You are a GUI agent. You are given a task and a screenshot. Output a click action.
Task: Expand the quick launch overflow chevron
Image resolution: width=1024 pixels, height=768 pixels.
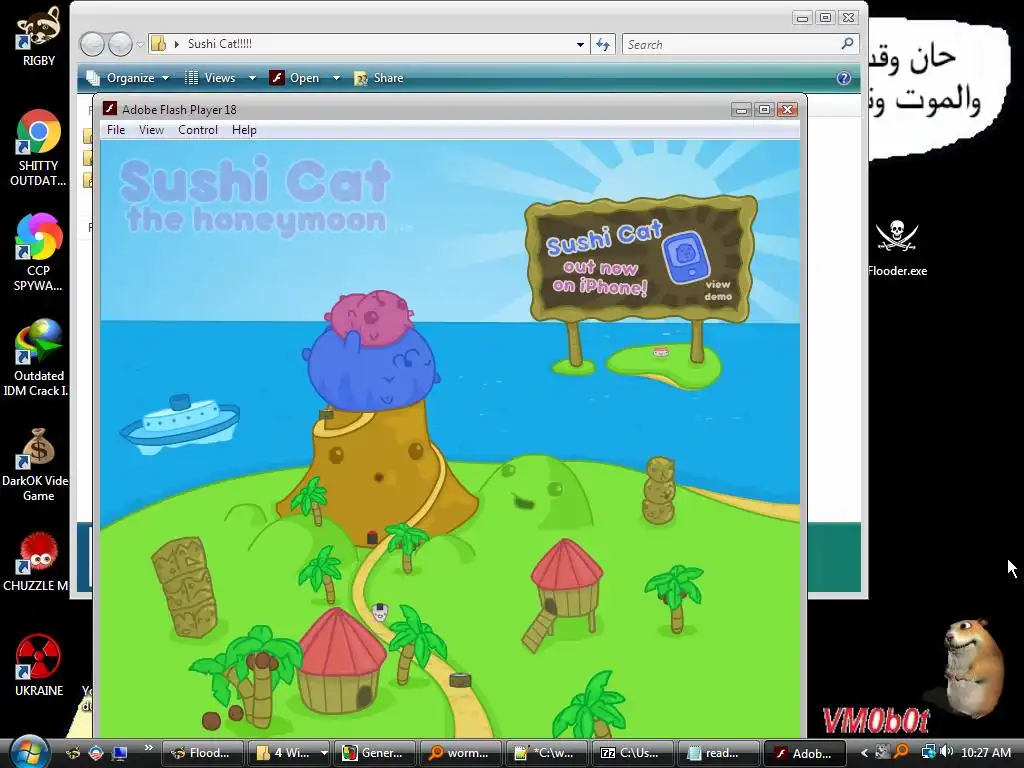pyautogui.click(x=148, y=748)
